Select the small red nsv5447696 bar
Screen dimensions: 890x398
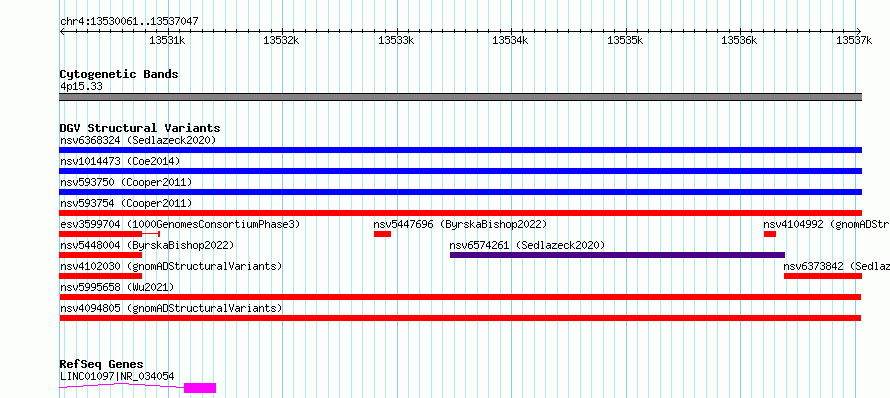pyautogui.click(x=383, y=234)
